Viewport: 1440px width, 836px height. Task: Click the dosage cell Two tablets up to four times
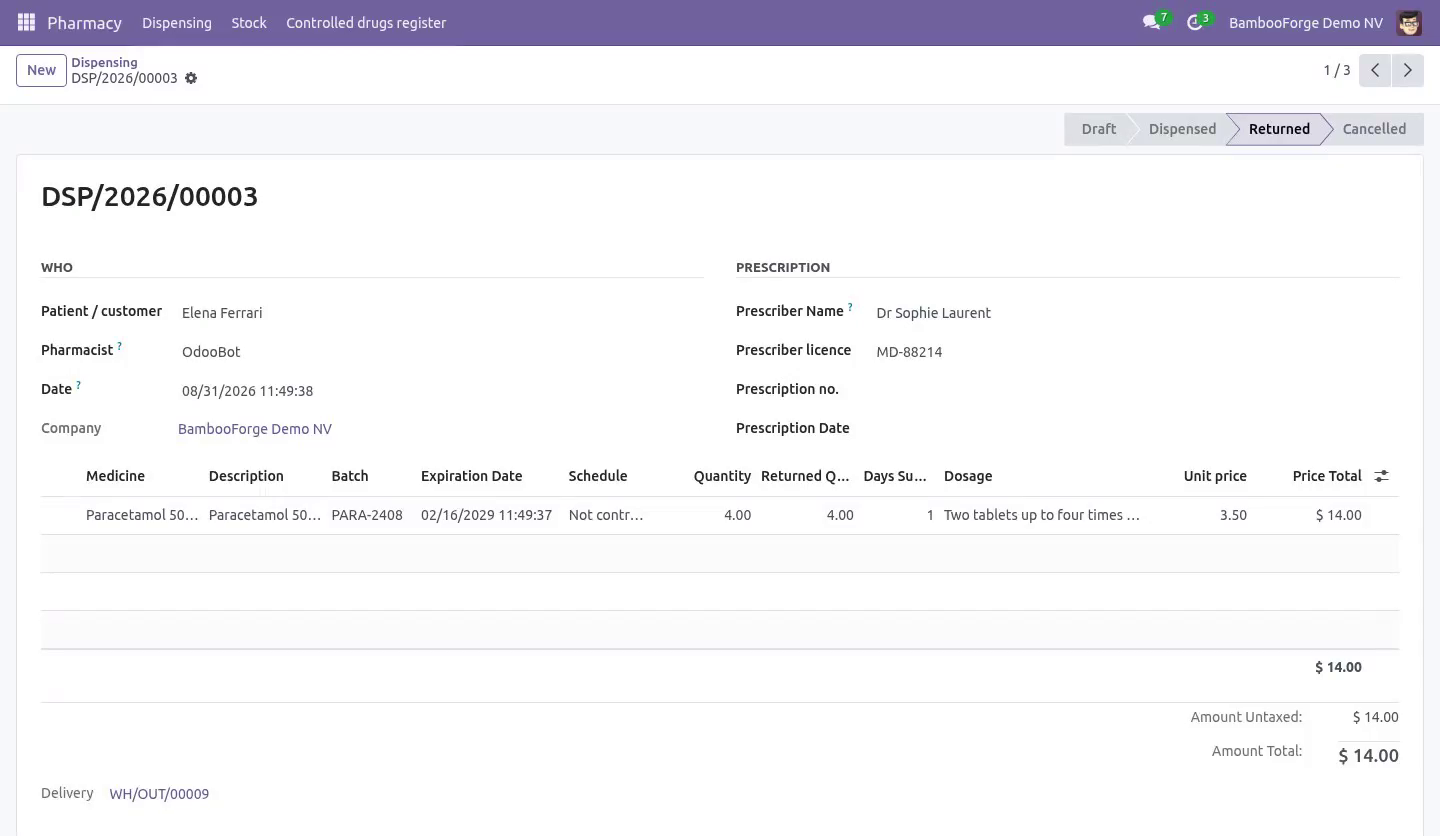[1042, 515]
